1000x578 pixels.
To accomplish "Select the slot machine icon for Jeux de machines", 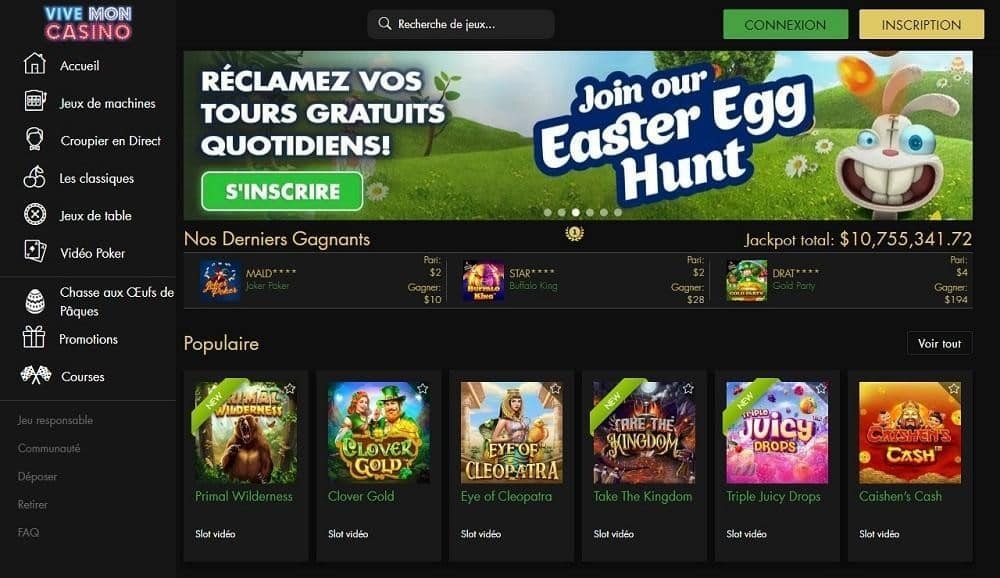I will pyautogui.click(x=34, y=101).
